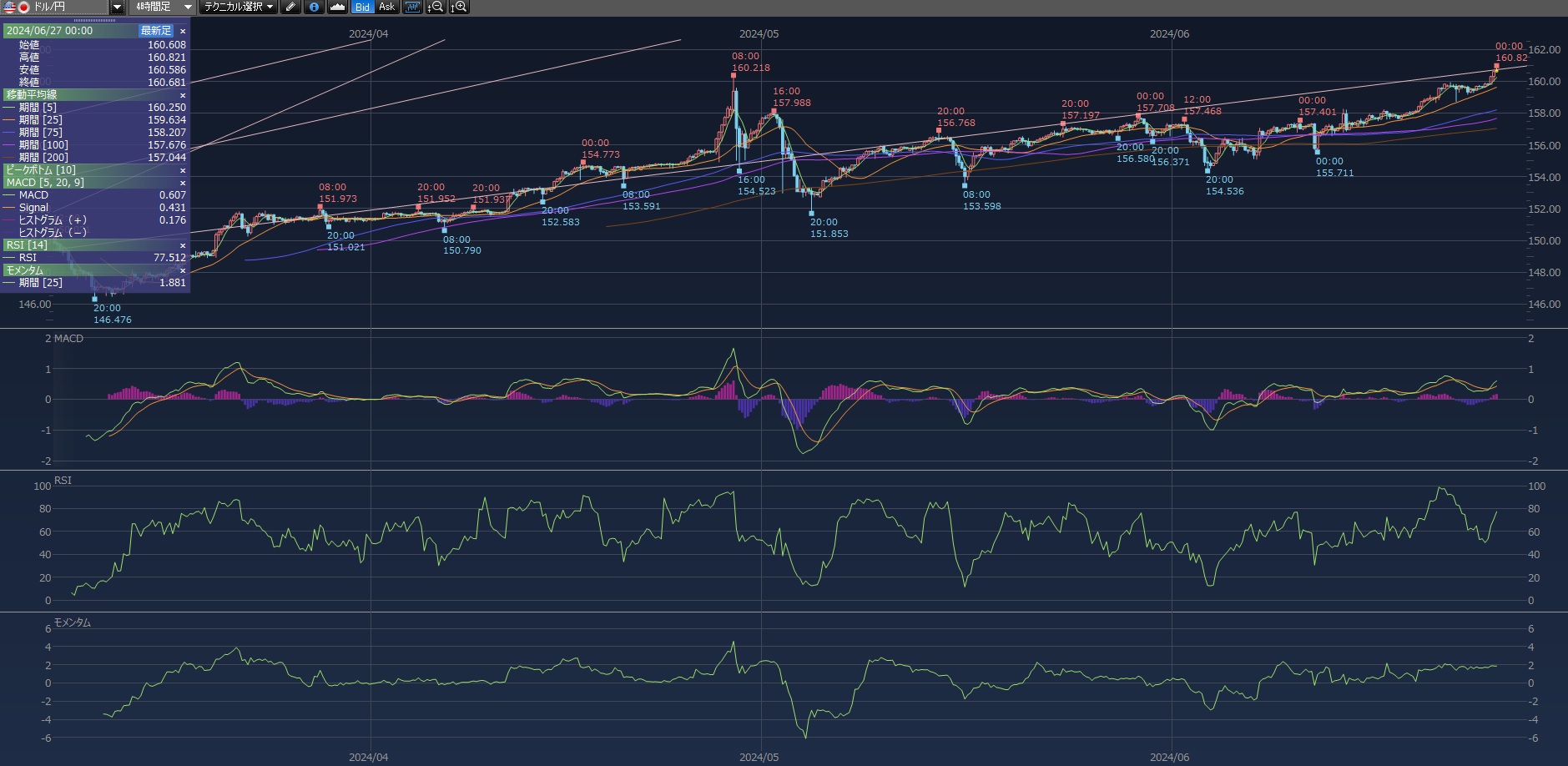Click the USD/JPY flag pair icon
The width and height of the screenshot is (1568, 766).
point(17,7)
